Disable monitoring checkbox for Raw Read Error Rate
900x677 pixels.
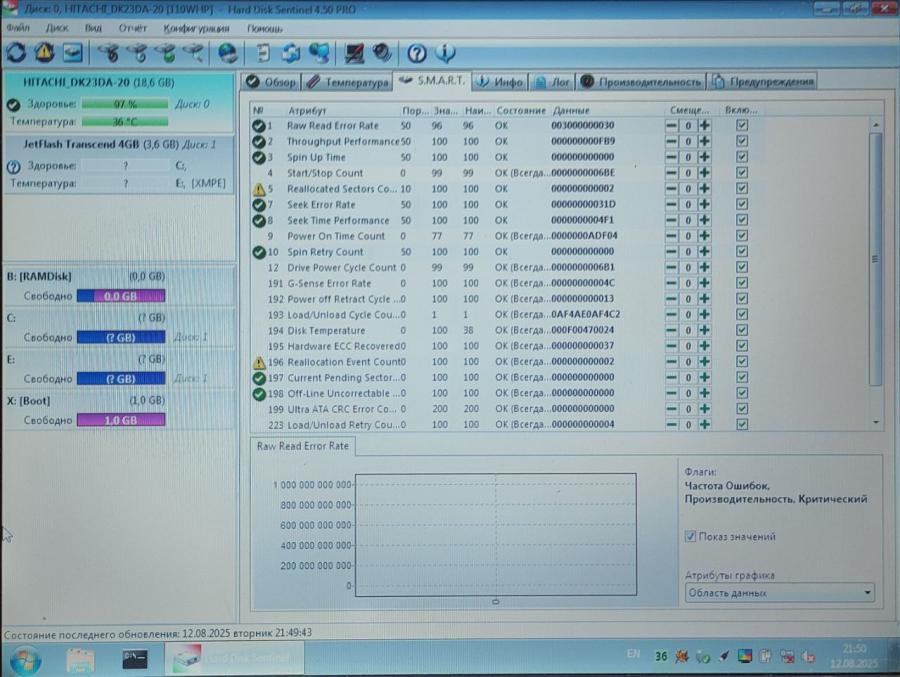(x=742, y=125)
